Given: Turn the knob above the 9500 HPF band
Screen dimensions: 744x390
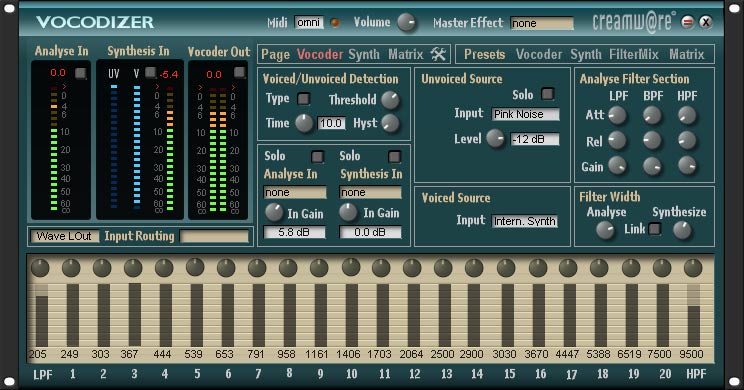Looking at the screenshot, I should pyautogui.click(x=693, y=268).
